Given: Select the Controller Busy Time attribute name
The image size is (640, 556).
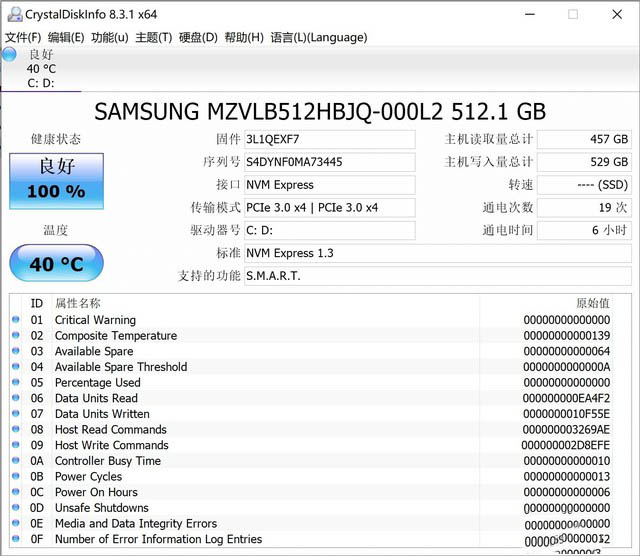Looking at the screenshot, I should 108,461.
